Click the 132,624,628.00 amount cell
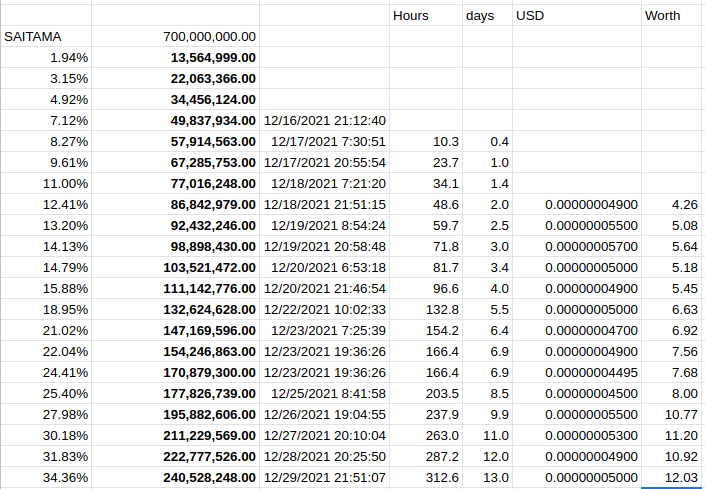Screen dimensions: 705x489 click(x=175, y=309)
